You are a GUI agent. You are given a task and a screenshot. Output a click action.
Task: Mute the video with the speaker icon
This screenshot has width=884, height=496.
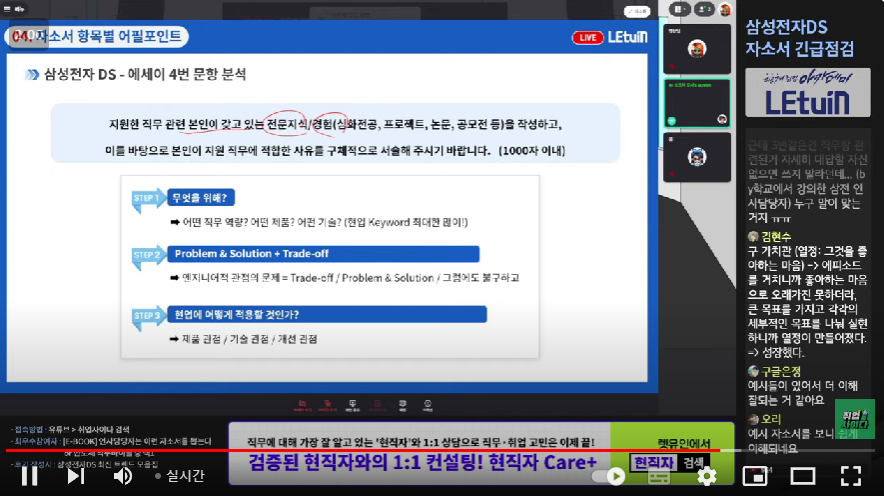click(x=122, y=476)
